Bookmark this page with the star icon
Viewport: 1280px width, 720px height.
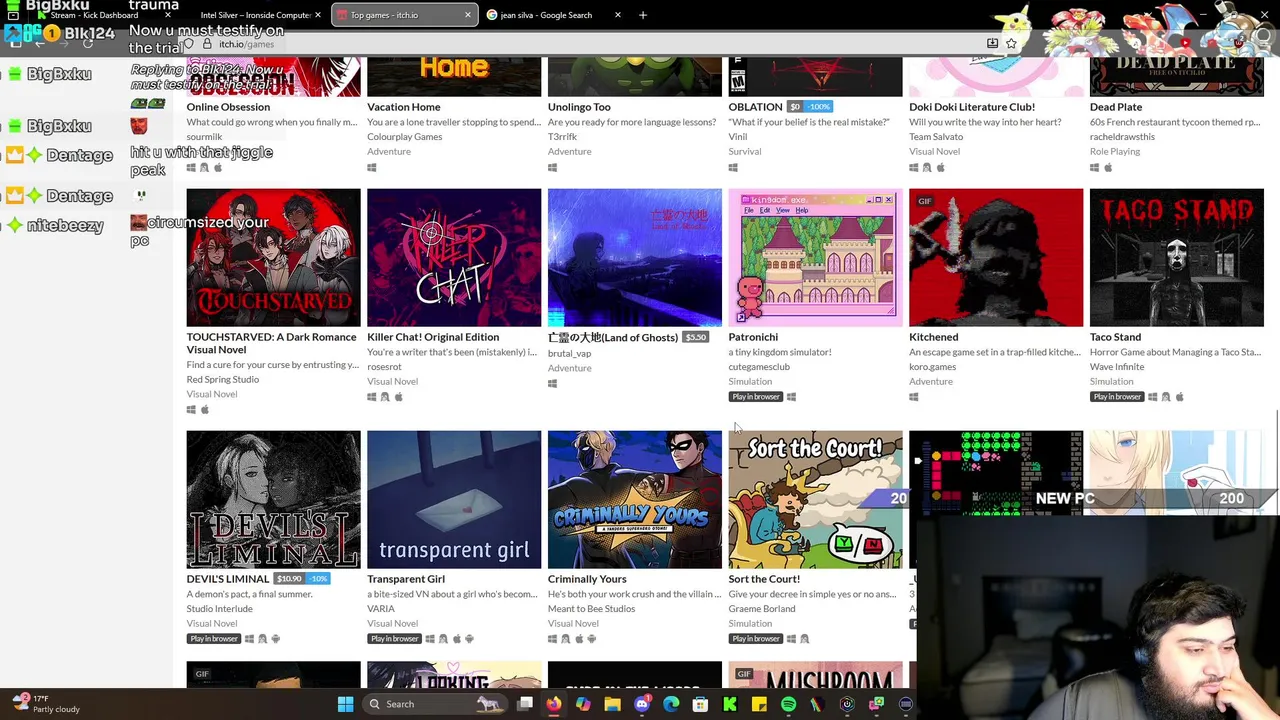(1011, 44)
